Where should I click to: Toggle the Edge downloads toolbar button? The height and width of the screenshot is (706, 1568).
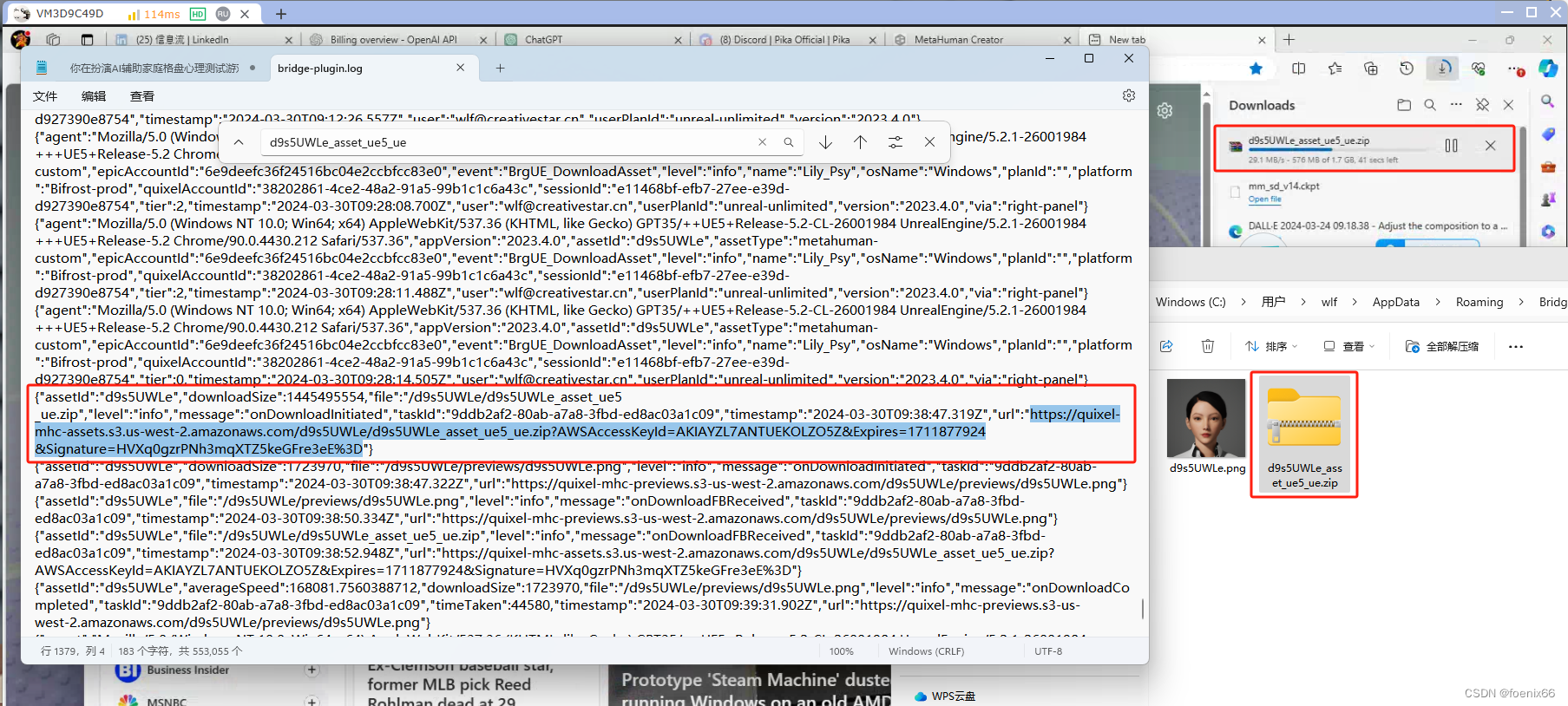point(1443,68)
